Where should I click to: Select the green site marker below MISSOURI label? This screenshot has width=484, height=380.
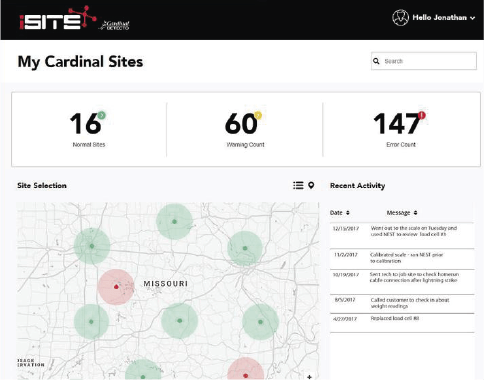[180, 321]
